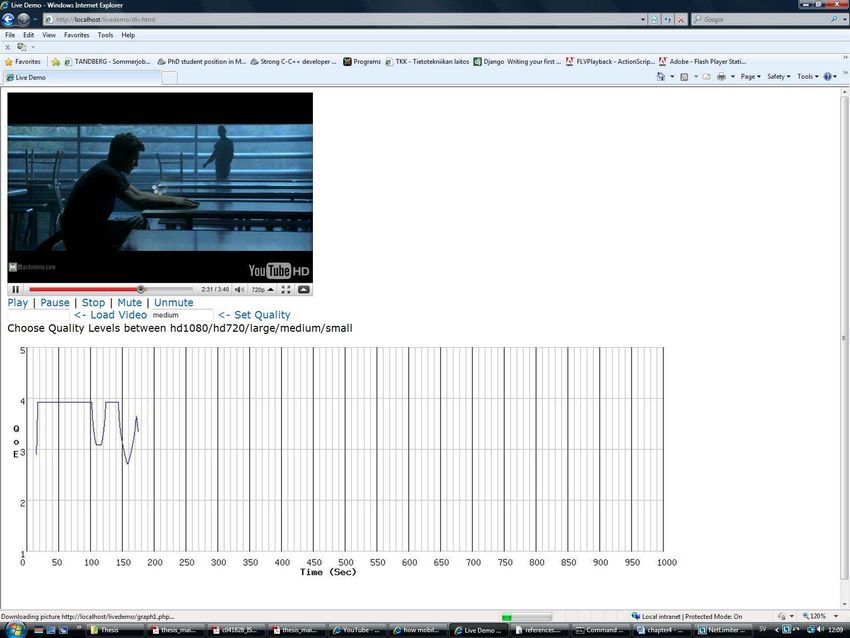Select the Live Demo browser tab
Viewport: 850px width, 638px height.
(x=82, y=78)
